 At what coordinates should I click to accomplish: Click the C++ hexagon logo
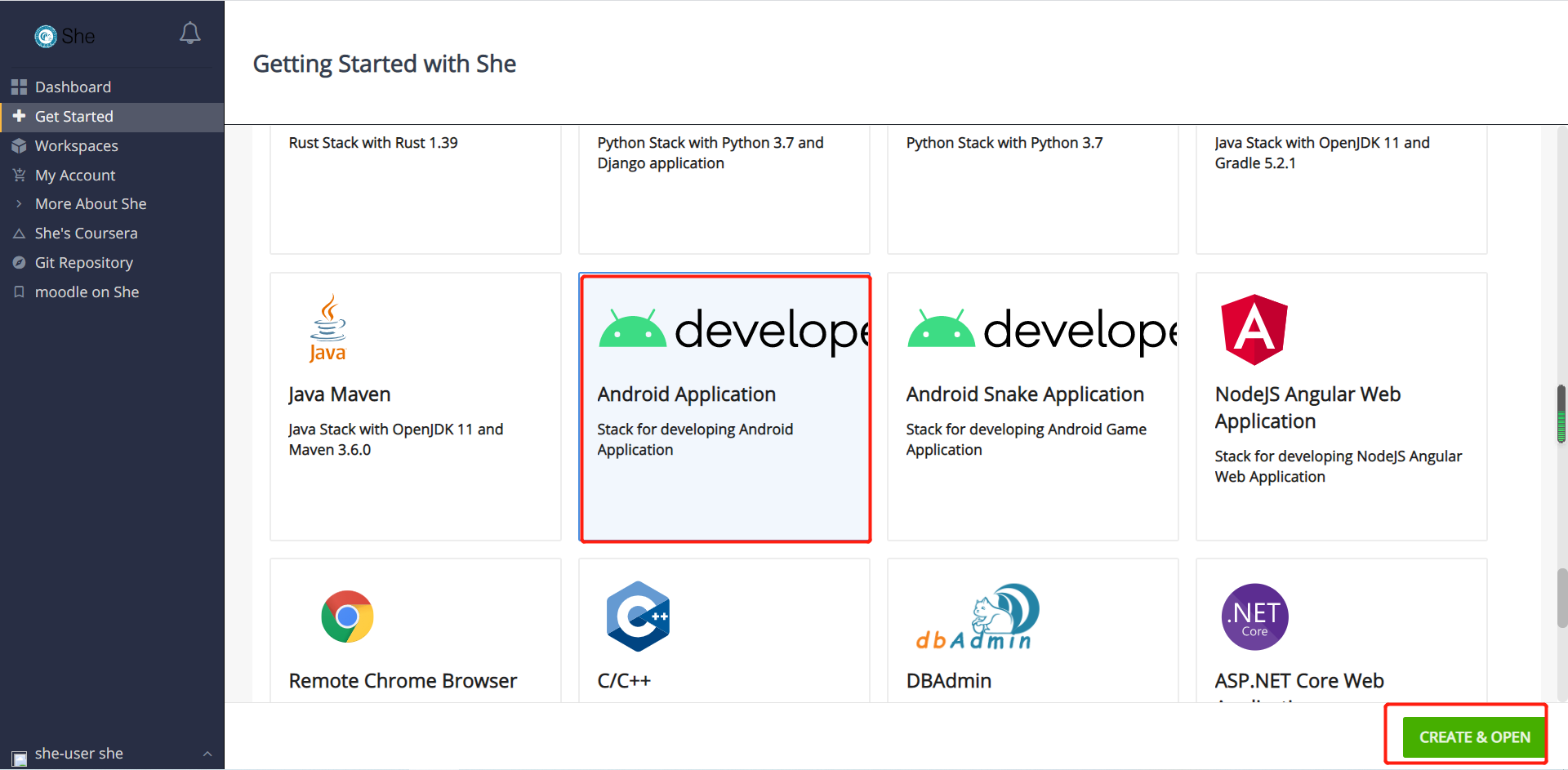click(x=639, y=616)
